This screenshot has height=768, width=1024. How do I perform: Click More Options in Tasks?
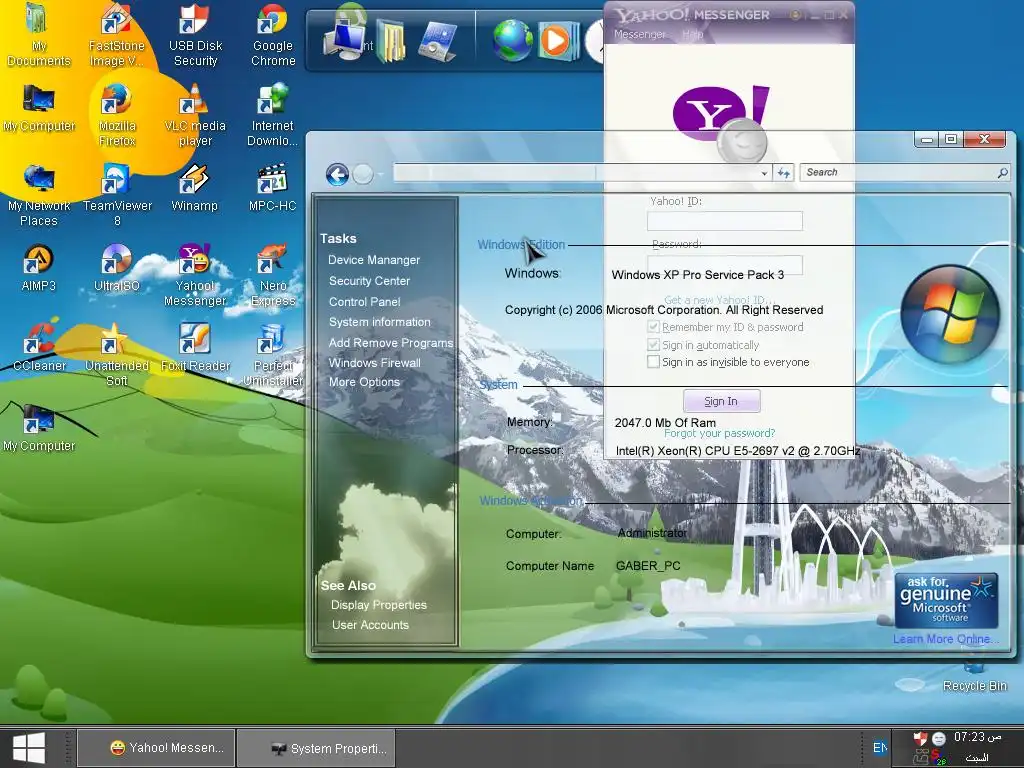(x=364, y=382)
